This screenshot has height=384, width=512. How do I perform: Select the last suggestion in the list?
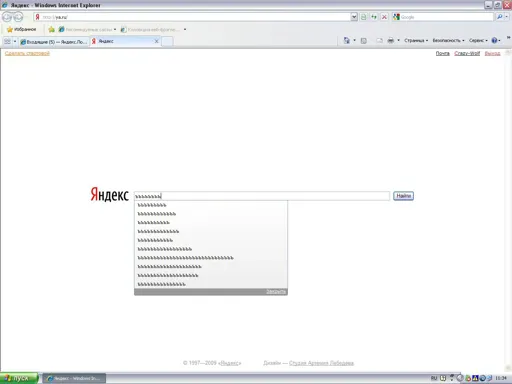[211, 284]
